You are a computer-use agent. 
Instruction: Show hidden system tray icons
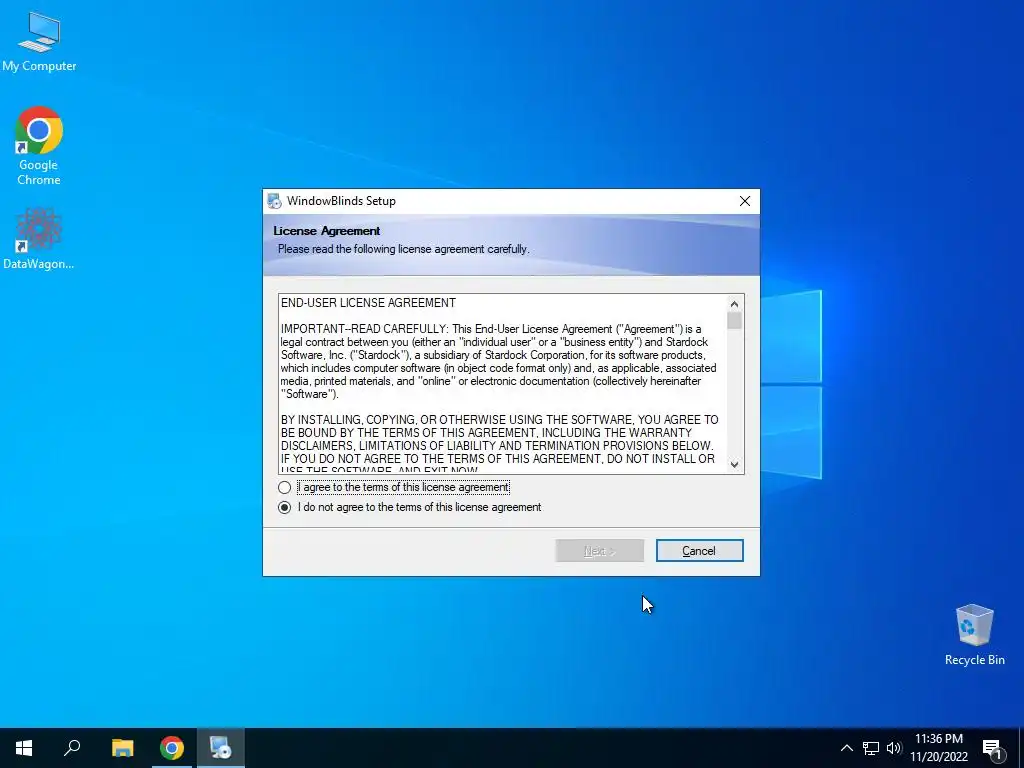(x=846, y=748)
